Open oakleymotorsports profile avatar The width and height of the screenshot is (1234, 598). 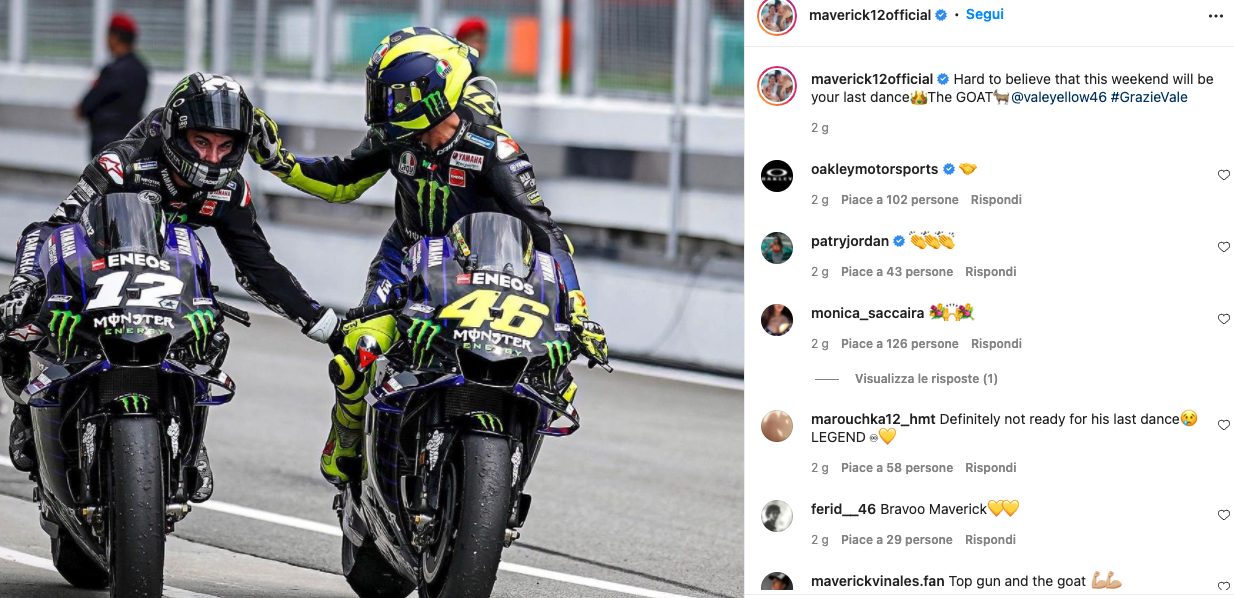pos(777,176)
